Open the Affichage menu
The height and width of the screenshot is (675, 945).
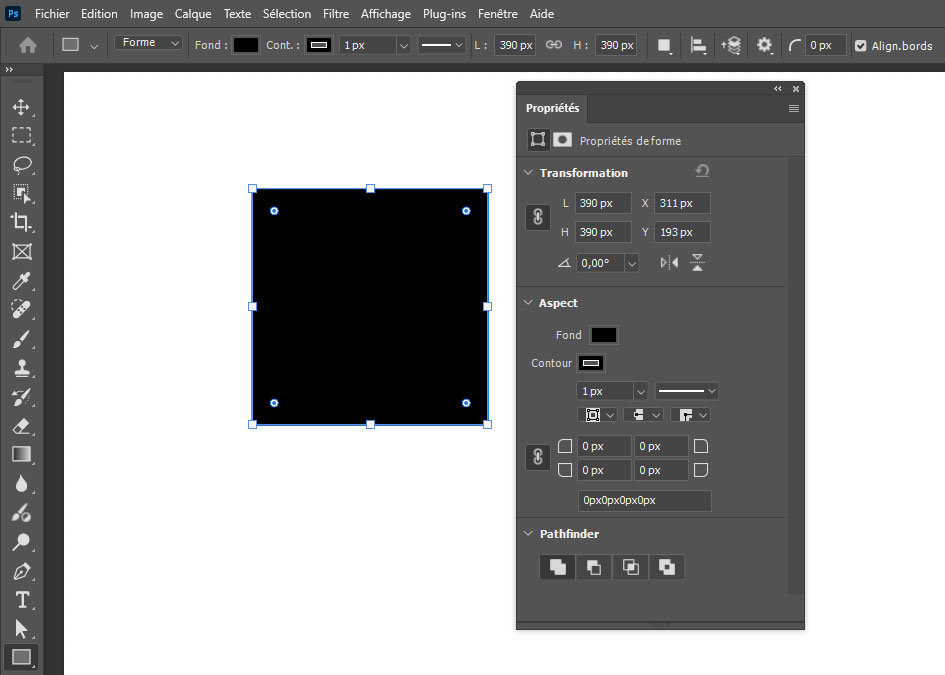click(386, 14)
